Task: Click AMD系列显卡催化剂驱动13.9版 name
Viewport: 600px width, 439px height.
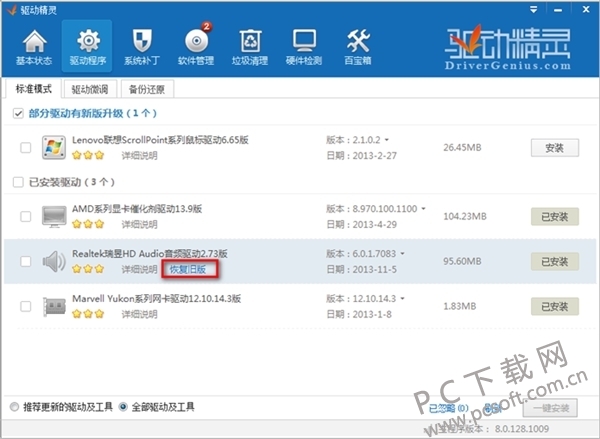Action: 137,209
